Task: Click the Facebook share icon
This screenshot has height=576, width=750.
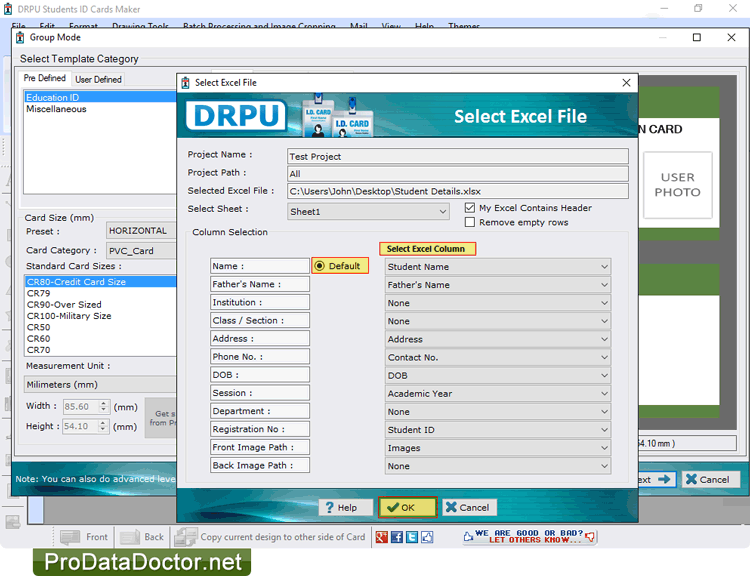Action: click(x=397, y=537)
